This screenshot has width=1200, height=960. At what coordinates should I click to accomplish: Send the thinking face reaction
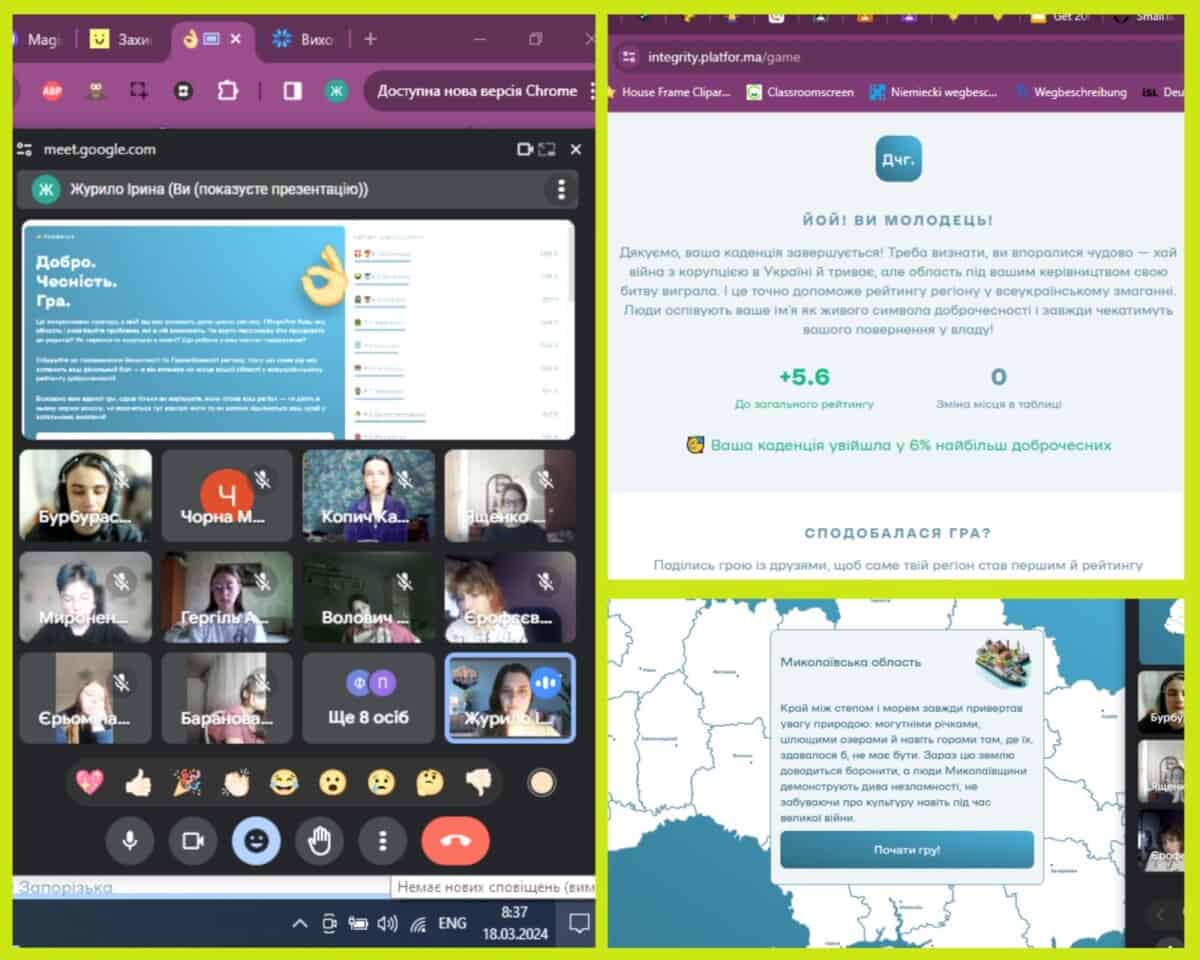(x=430, y=782)
